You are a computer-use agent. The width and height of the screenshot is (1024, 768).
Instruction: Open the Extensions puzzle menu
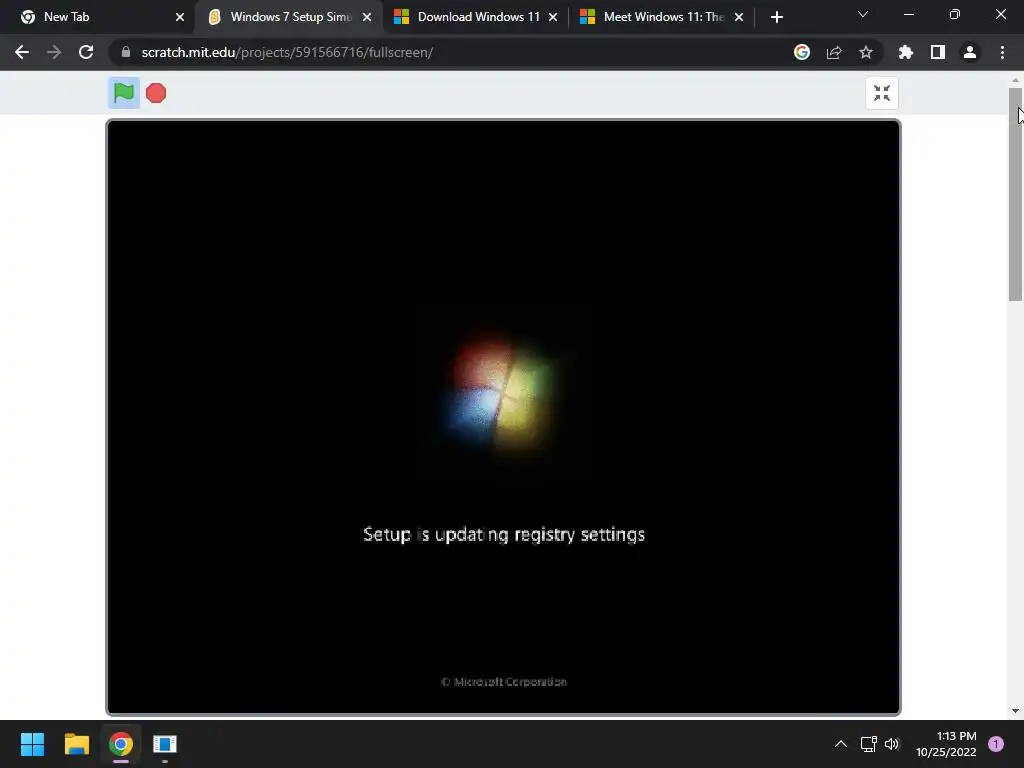906,52
